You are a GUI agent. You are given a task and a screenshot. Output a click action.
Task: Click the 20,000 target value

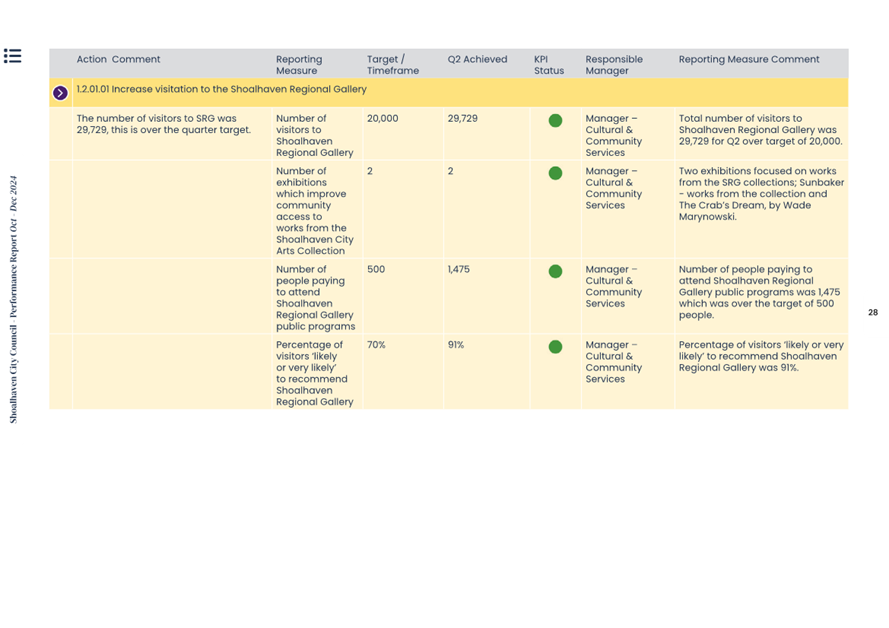click(x=382, y=119)
